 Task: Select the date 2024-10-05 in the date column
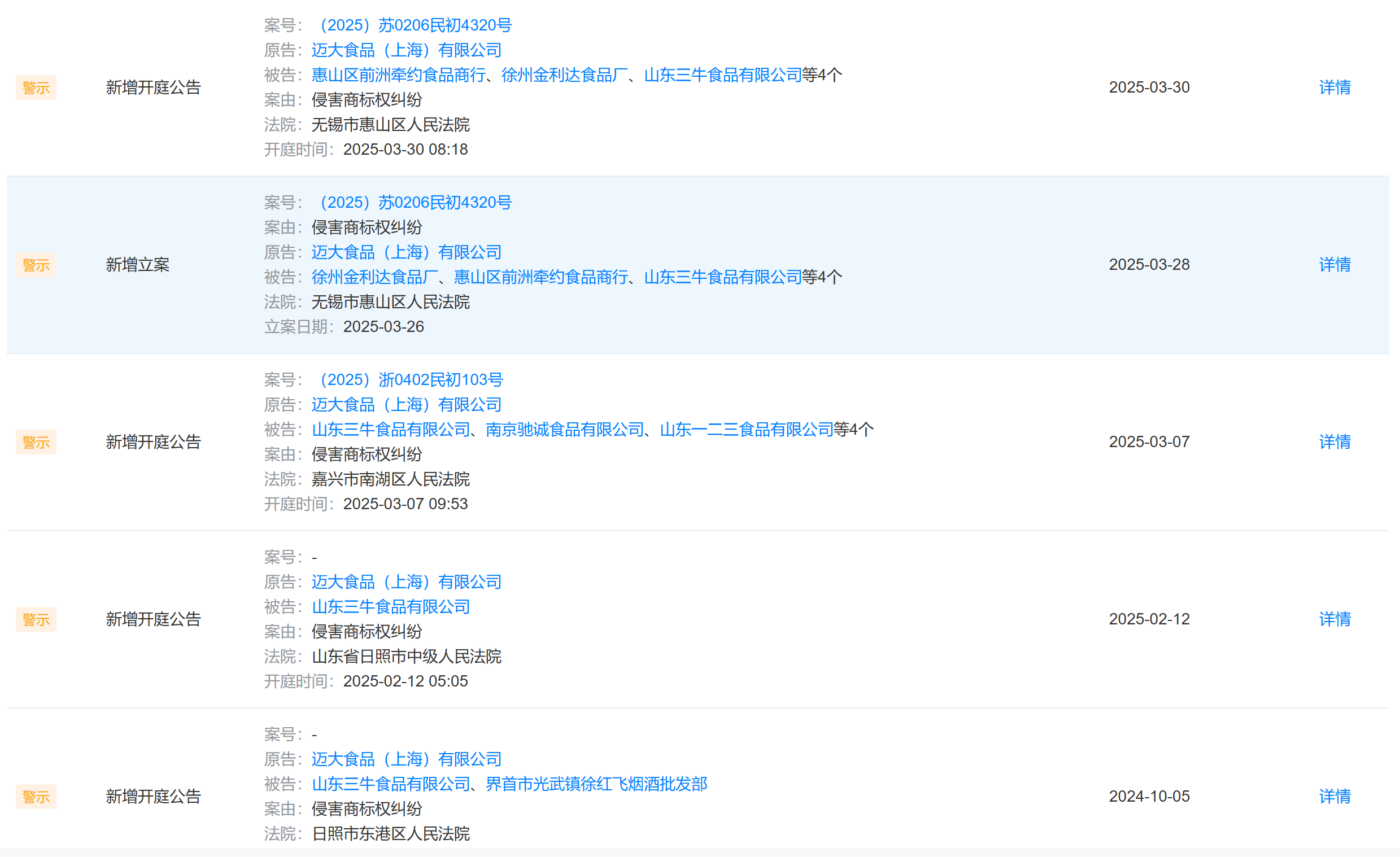(1149, 796)
